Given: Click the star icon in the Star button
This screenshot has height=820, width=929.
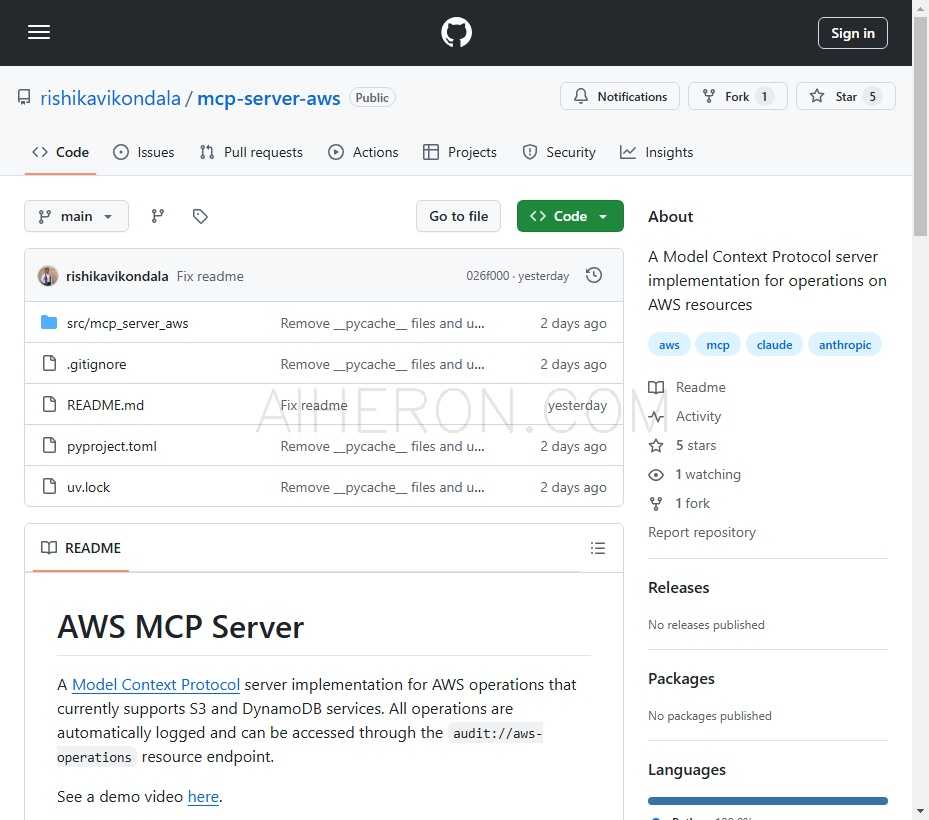Looking at the screenshot, I should [x=816, y=96].
